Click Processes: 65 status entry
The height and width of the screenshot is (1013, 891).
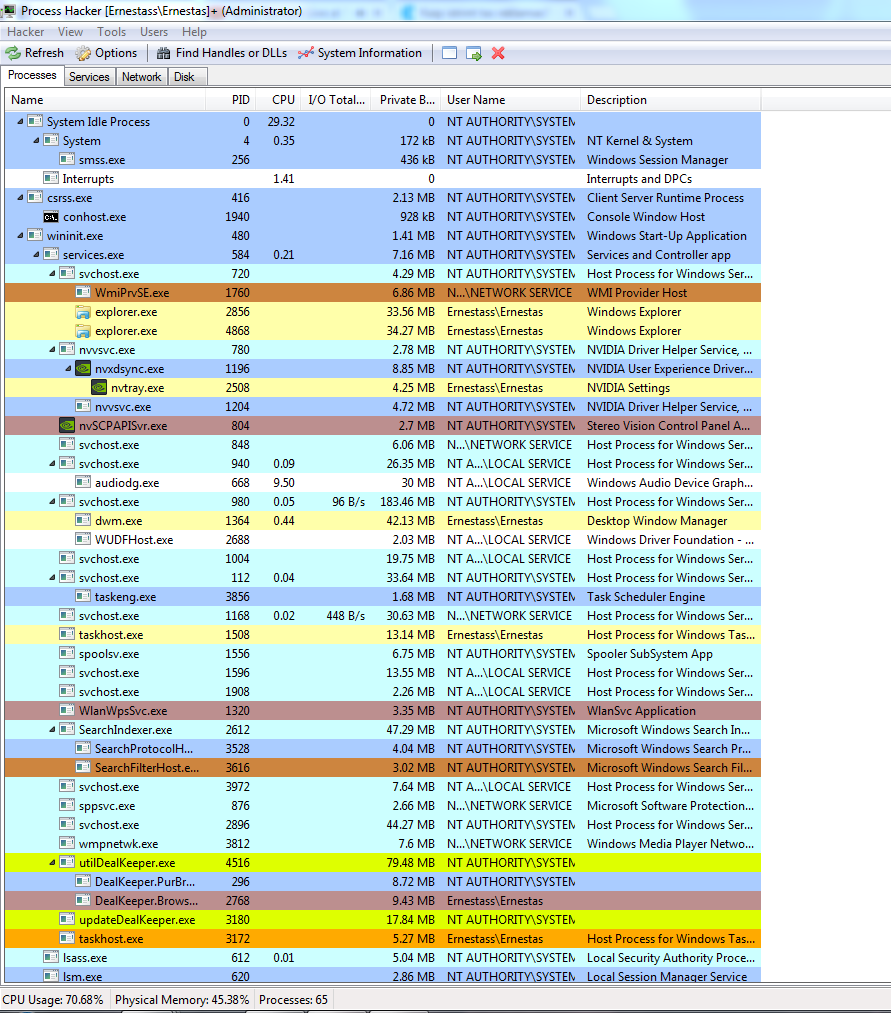point(293,999)
